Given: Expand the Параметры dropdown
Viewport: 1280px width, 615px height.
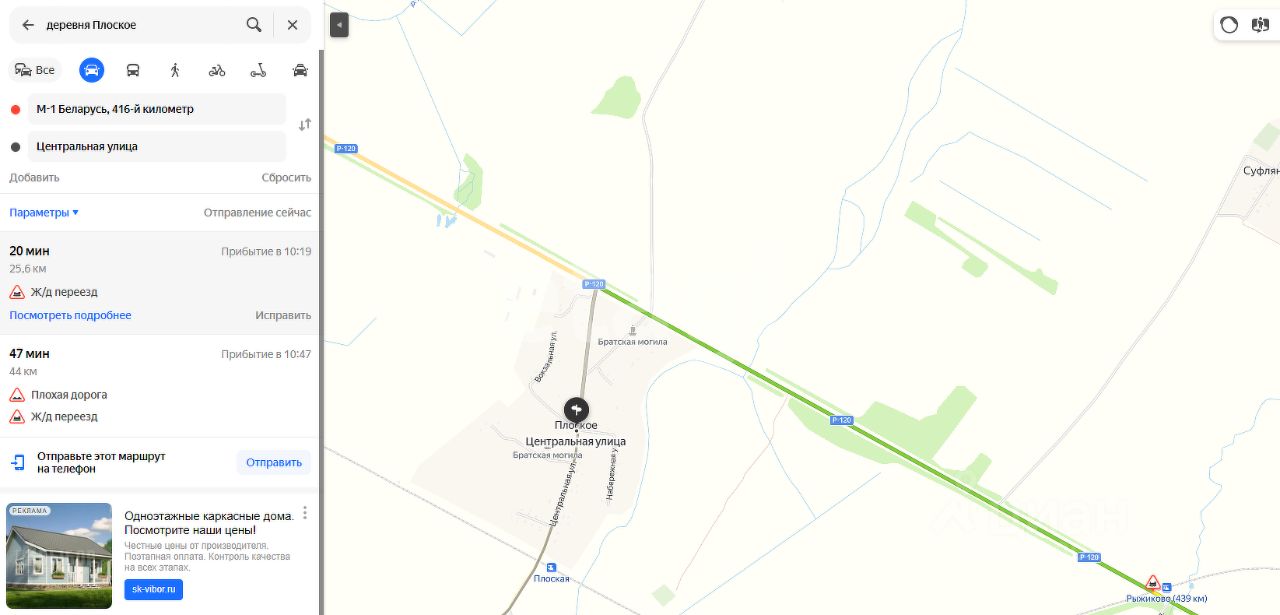Looking at the screenshot, I should [44, 212].
